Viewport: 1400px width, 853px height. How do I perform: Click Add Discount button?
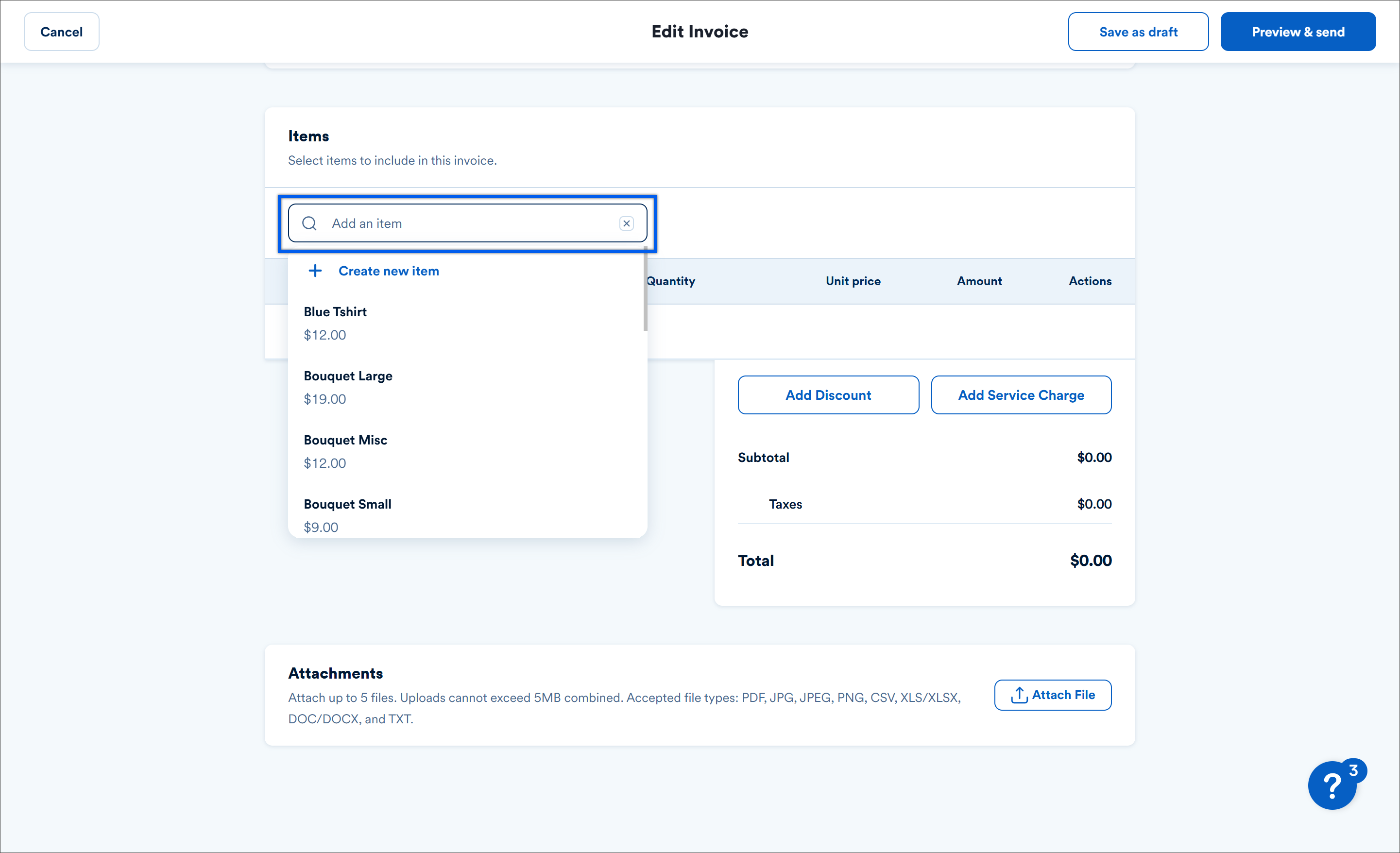click(x=828, y=395)
